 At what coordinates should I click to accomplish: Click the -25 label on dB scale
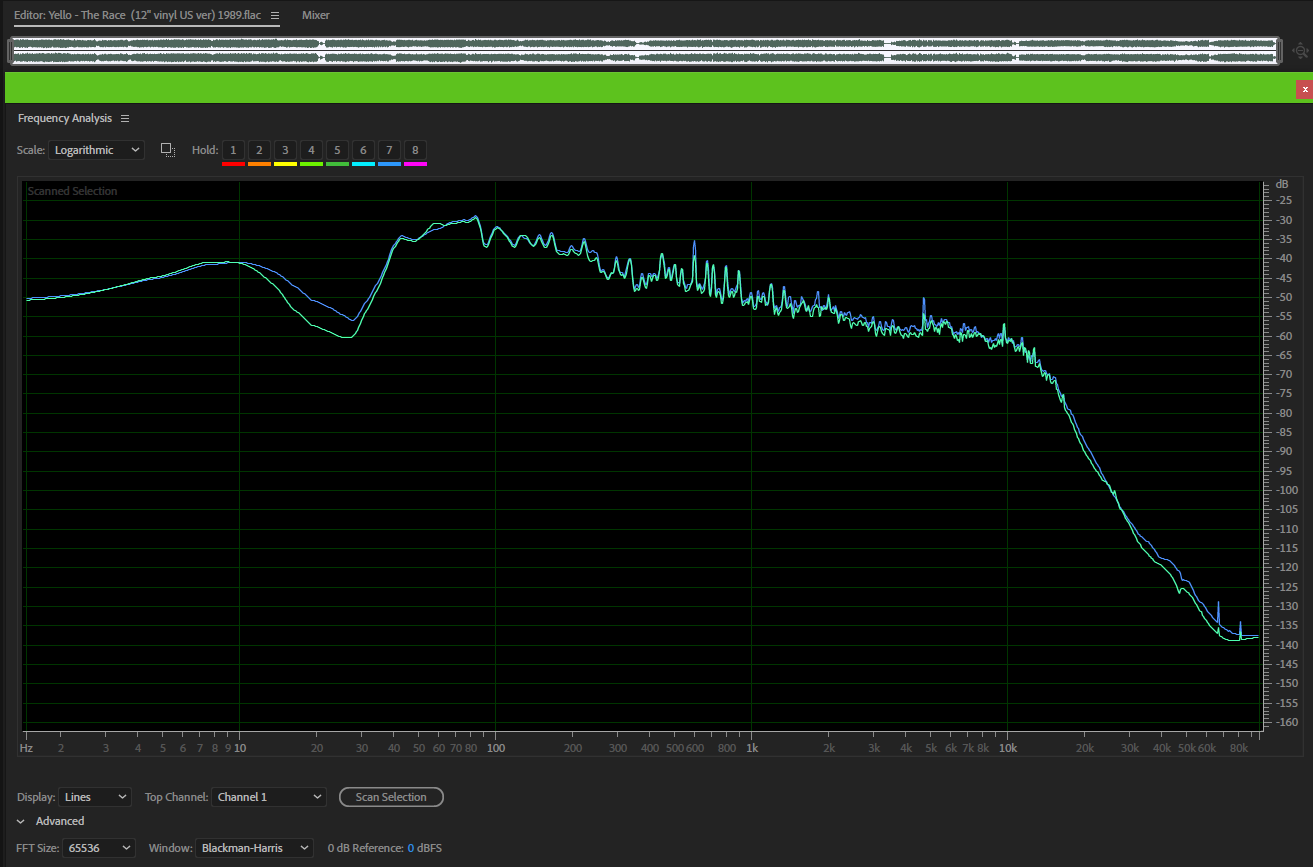pyautogui.click(x=1283, y=201)
